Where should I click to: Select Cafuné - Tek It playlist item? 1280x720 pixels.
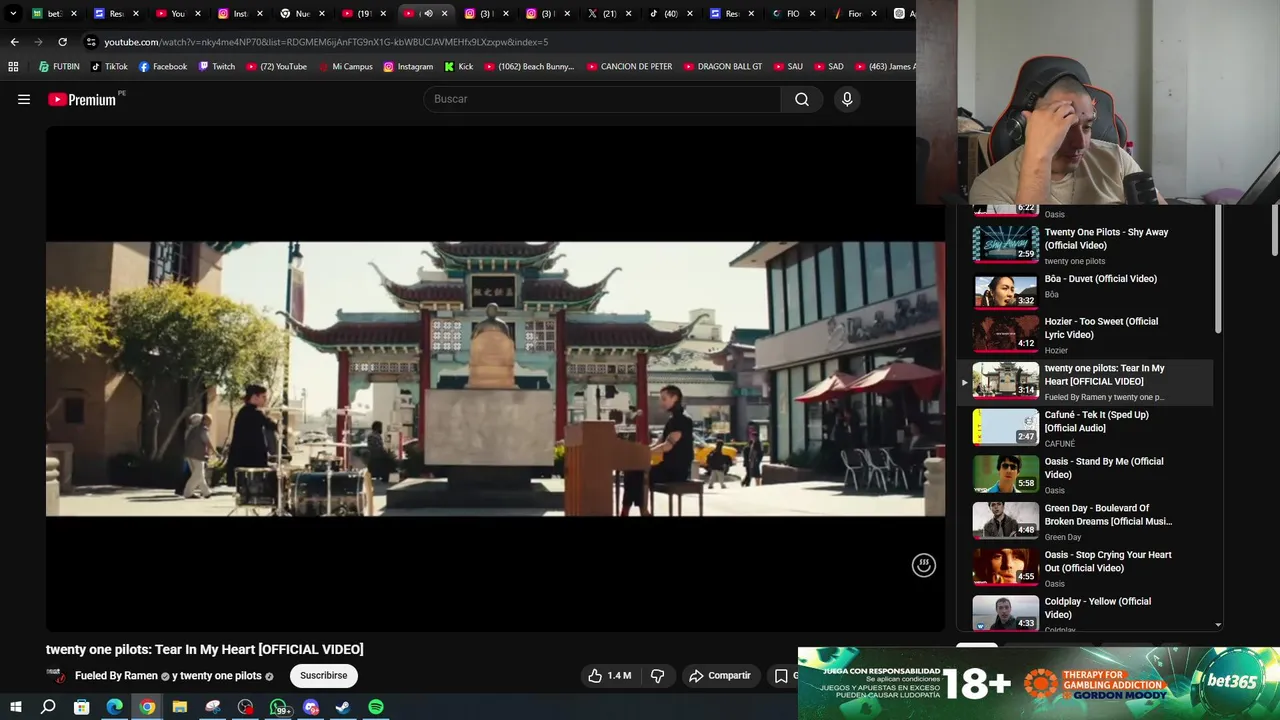click(1086, 427)
